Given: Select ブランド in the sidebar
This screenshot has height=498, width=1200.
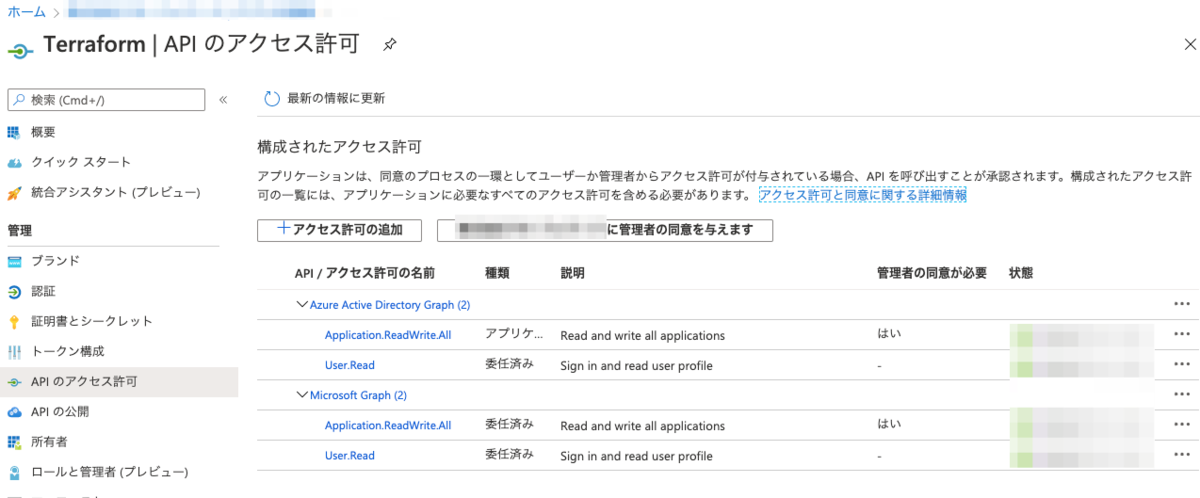Looking at the screenshot, I should pos(55,261).
